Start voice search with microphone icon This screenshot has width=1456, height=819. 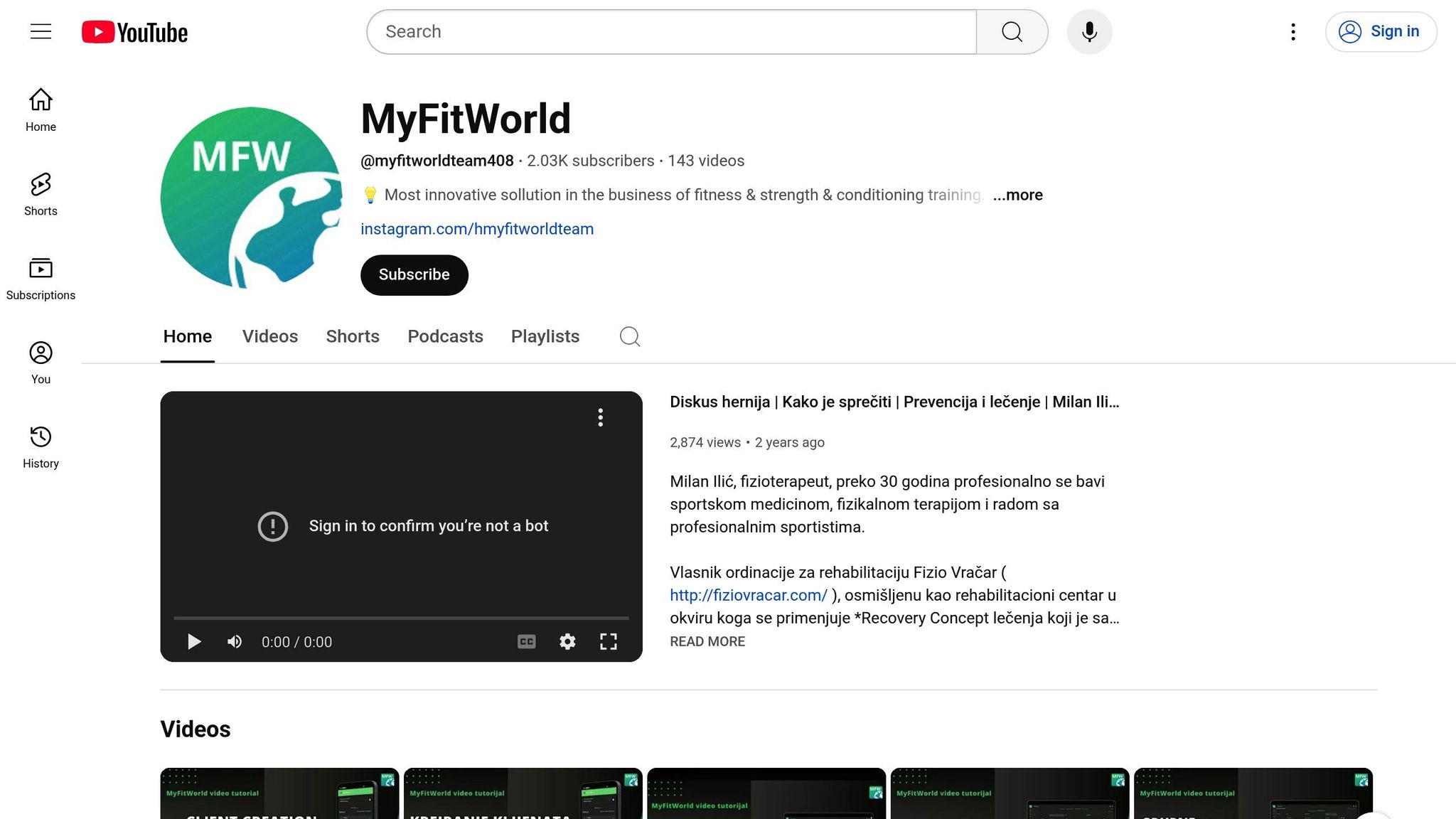click(x=1089, y=32)
